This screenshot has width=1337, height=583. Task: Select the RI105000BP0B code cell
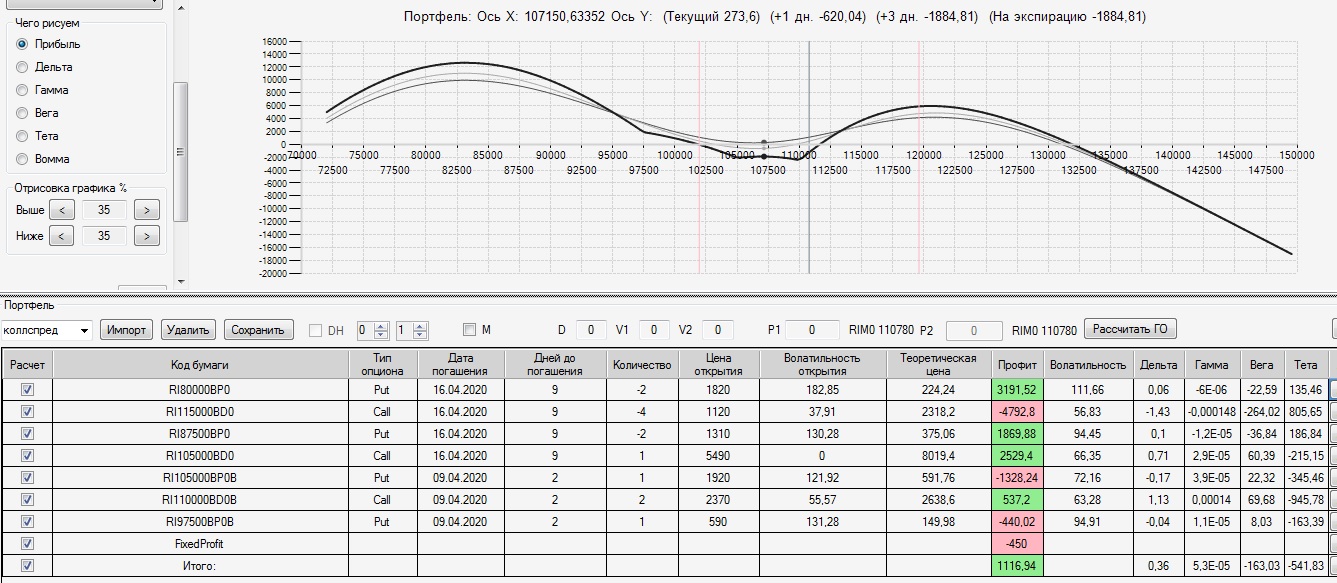(x=200, y=478)
